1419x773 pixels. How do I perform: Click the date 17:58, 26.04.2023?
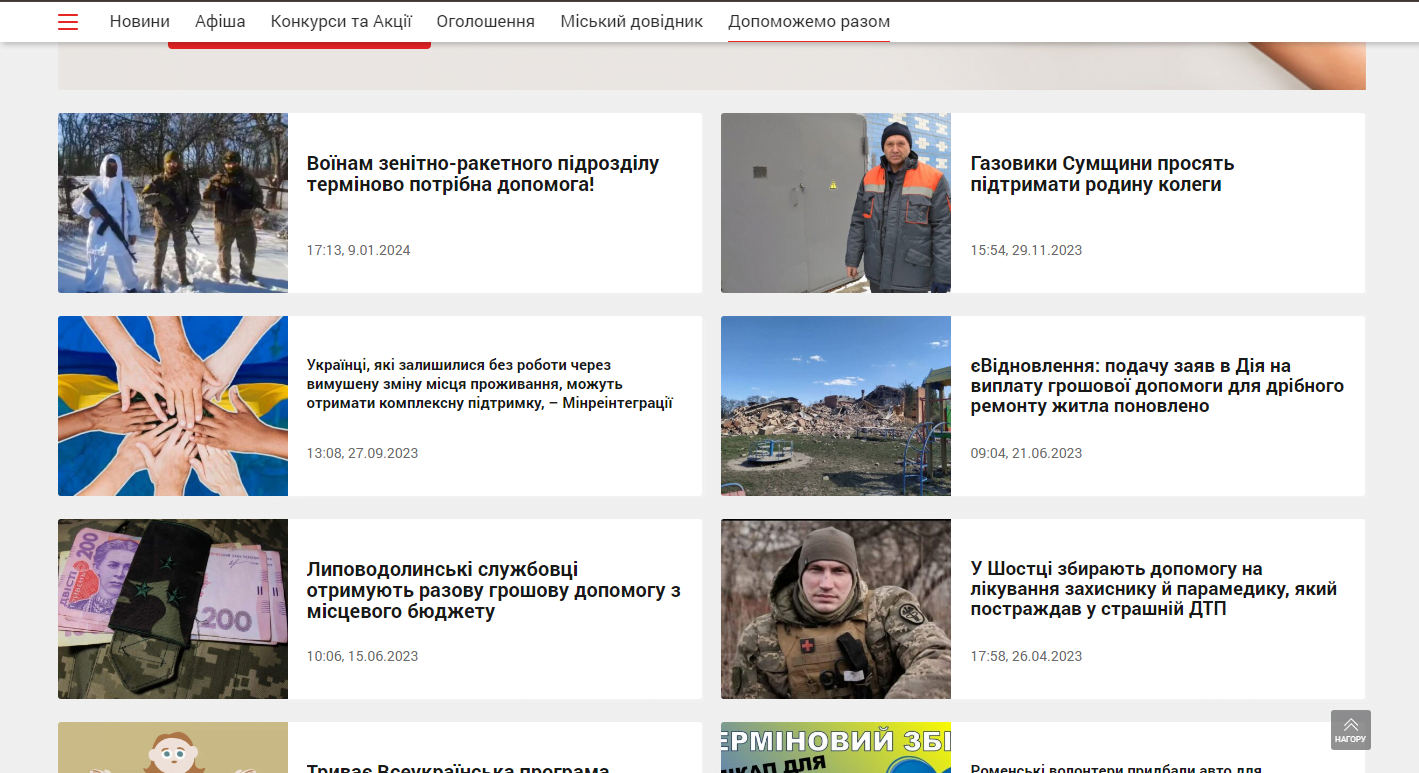[x=1027, y=656]
